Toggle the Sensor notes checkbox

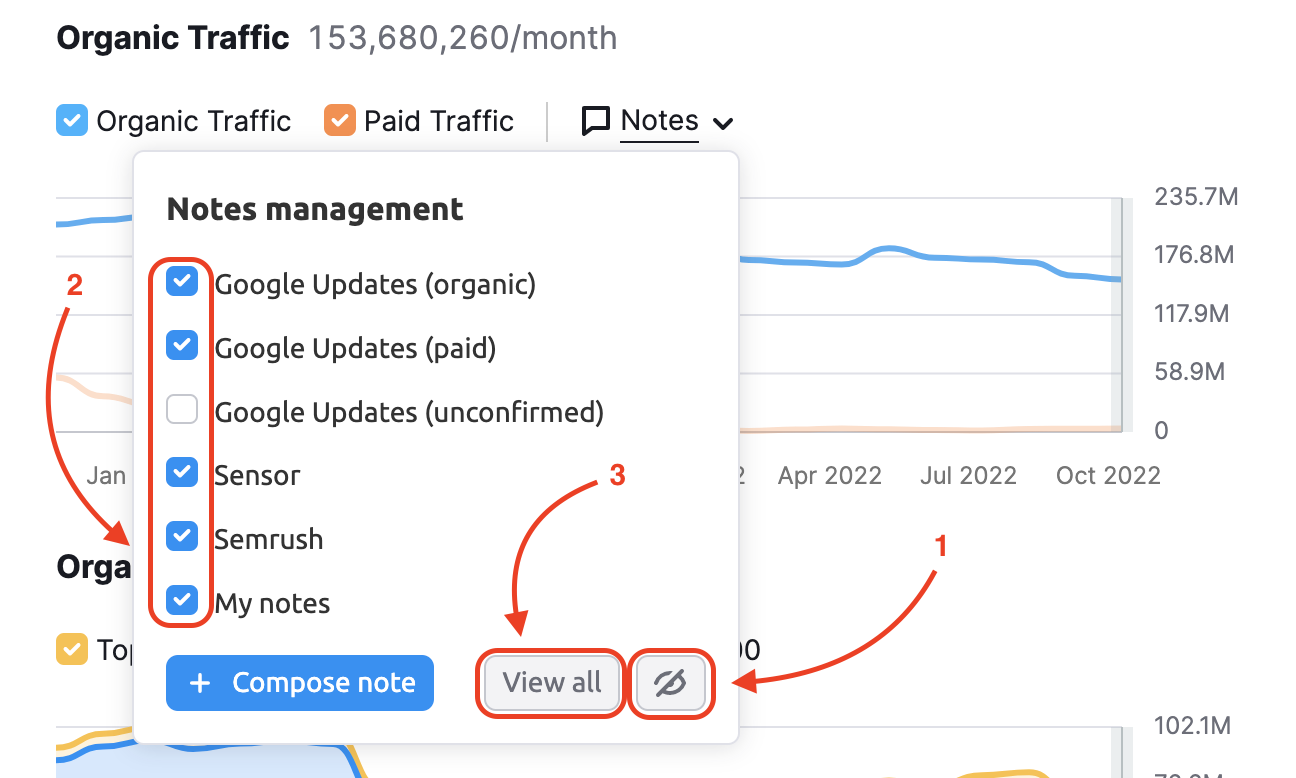[x=182, y=473]
